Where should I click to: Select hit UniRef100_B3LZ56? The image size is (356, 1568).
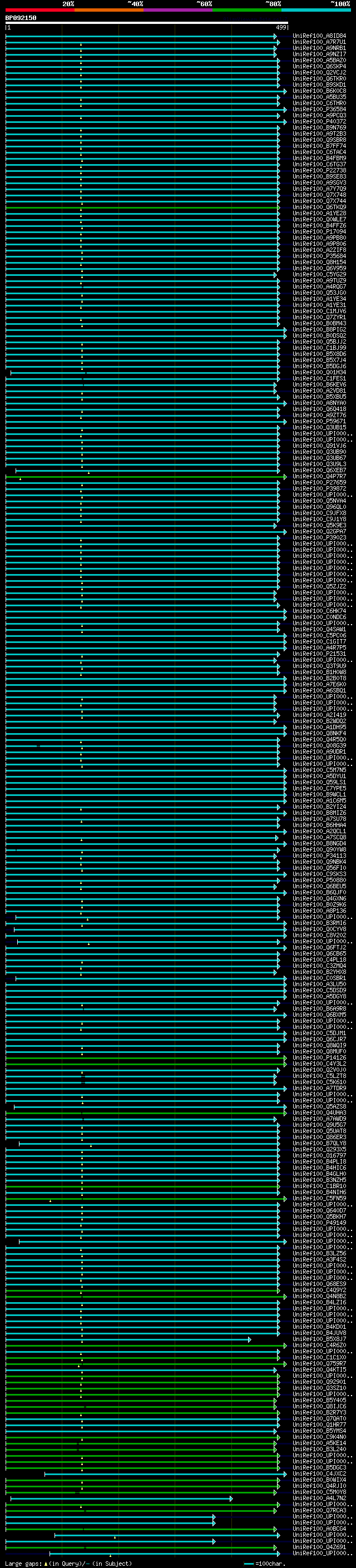click(319, 1253)
